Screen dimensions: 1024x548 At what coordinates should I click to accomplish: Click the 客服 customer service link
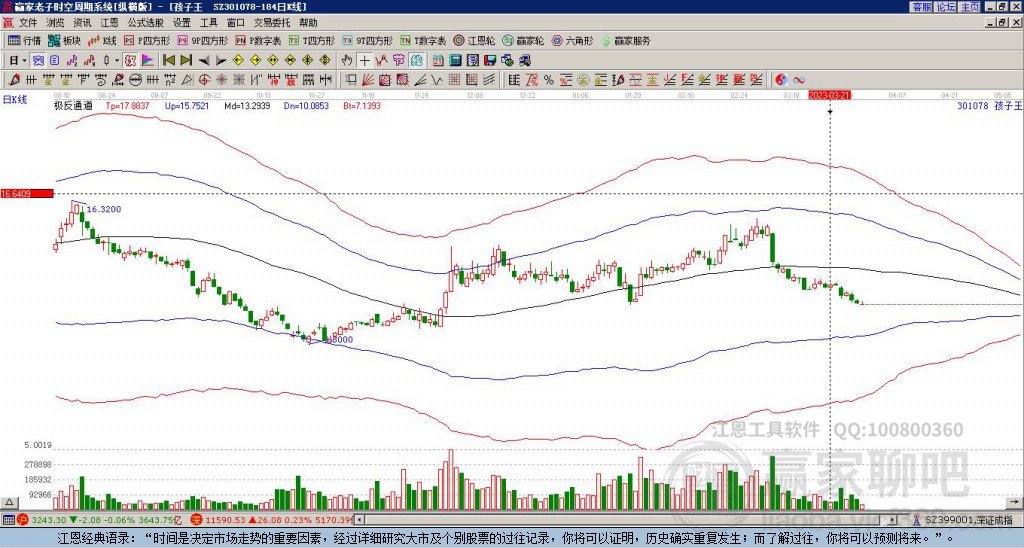(x=922, y=6)
